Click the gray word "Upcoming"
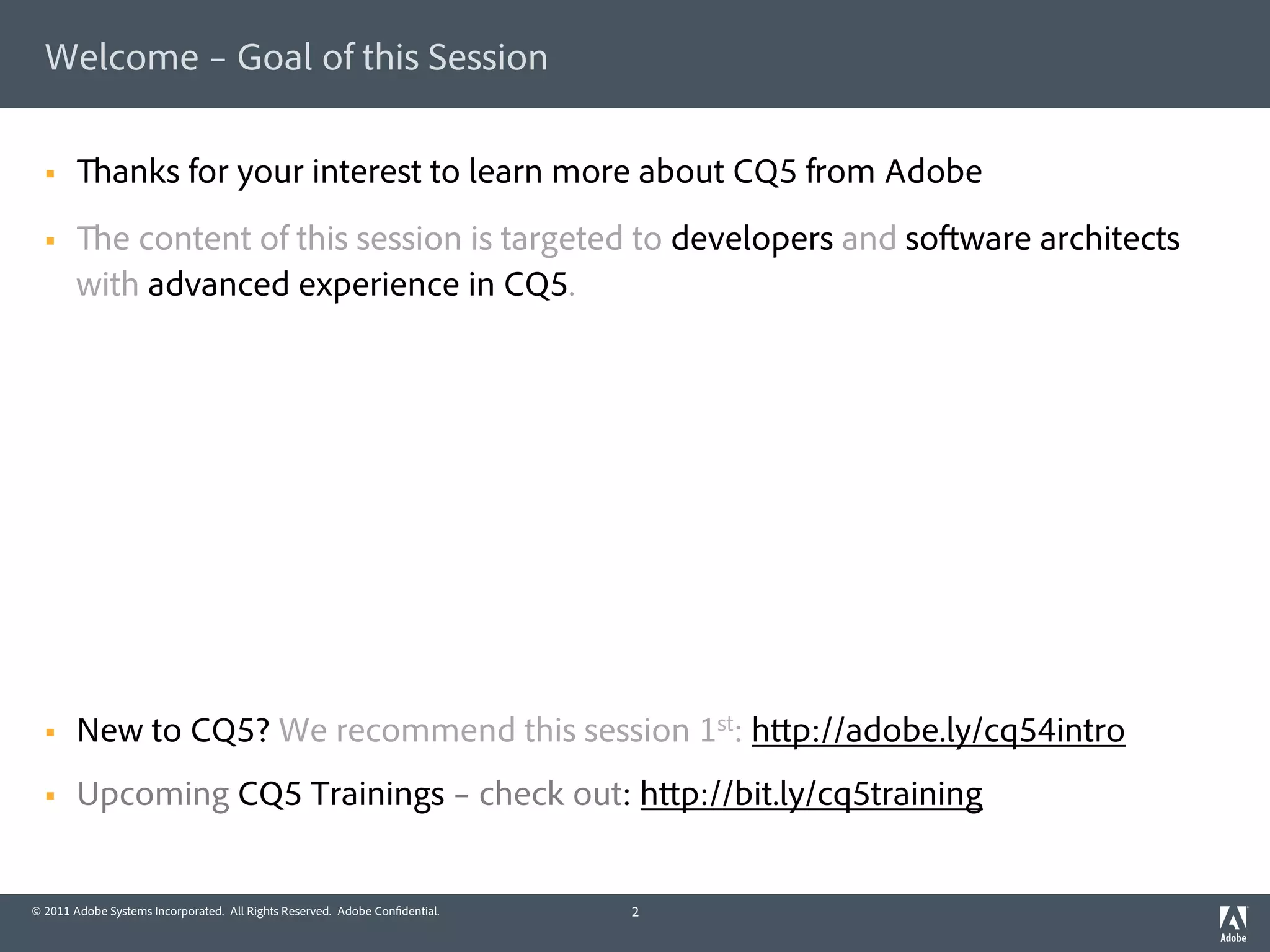The height and width of the screenshot is (952, 1270). click(x=153, y=794)
